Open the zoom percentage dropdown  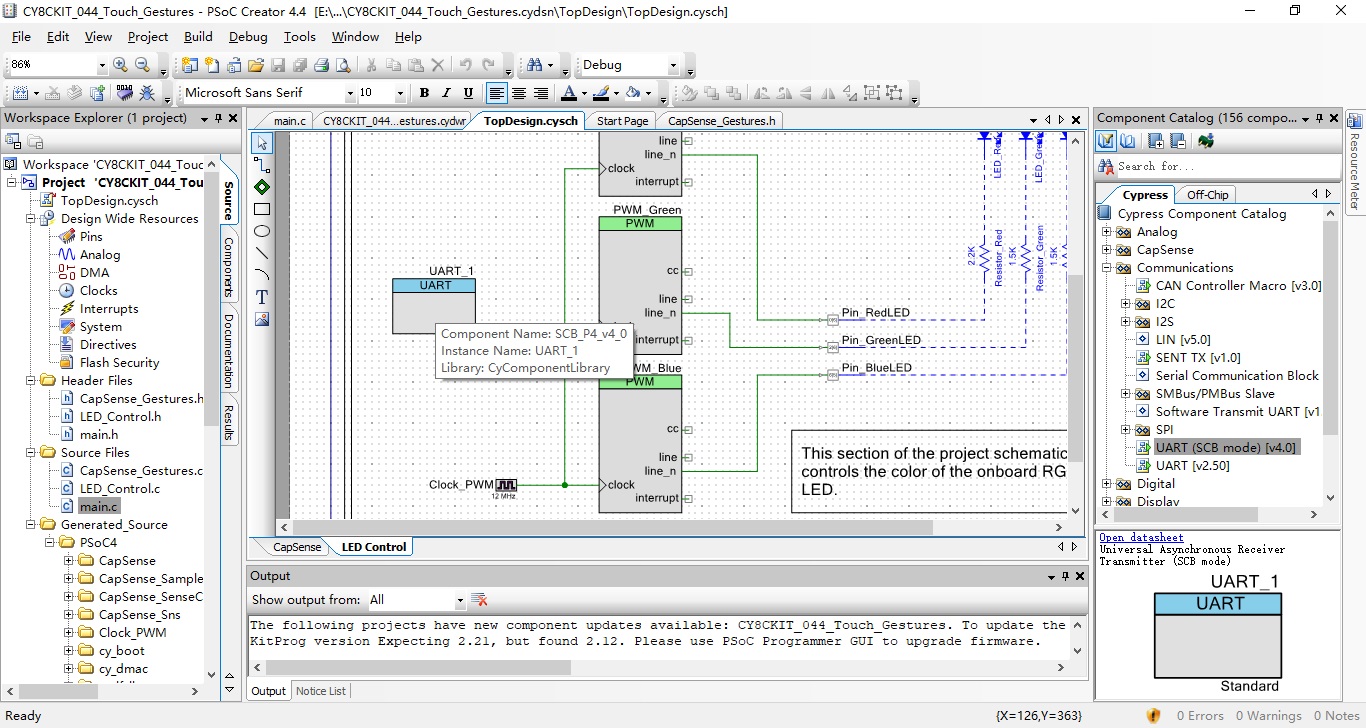pos(101,65)
